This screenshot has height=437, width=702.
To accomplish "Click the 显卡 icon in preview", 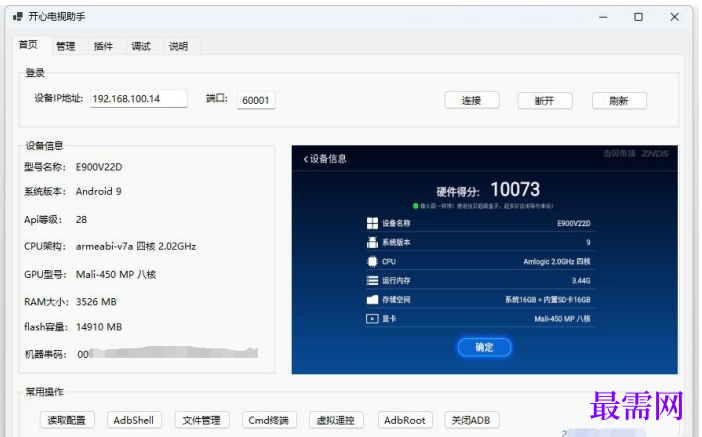I will [372, 319].
